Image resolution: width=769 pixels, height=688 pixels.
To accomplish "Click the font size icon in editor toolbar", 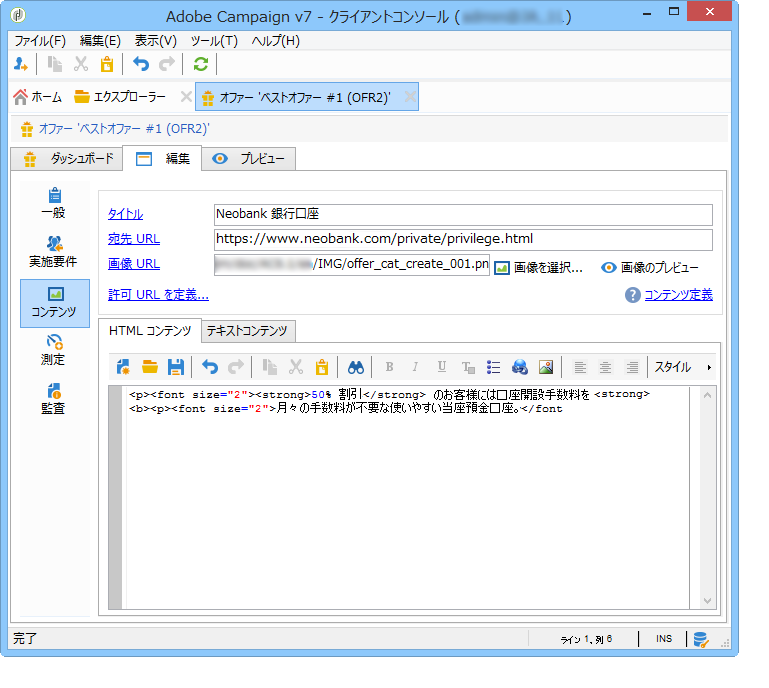I will pyautogui.click(x=468, y=367).
